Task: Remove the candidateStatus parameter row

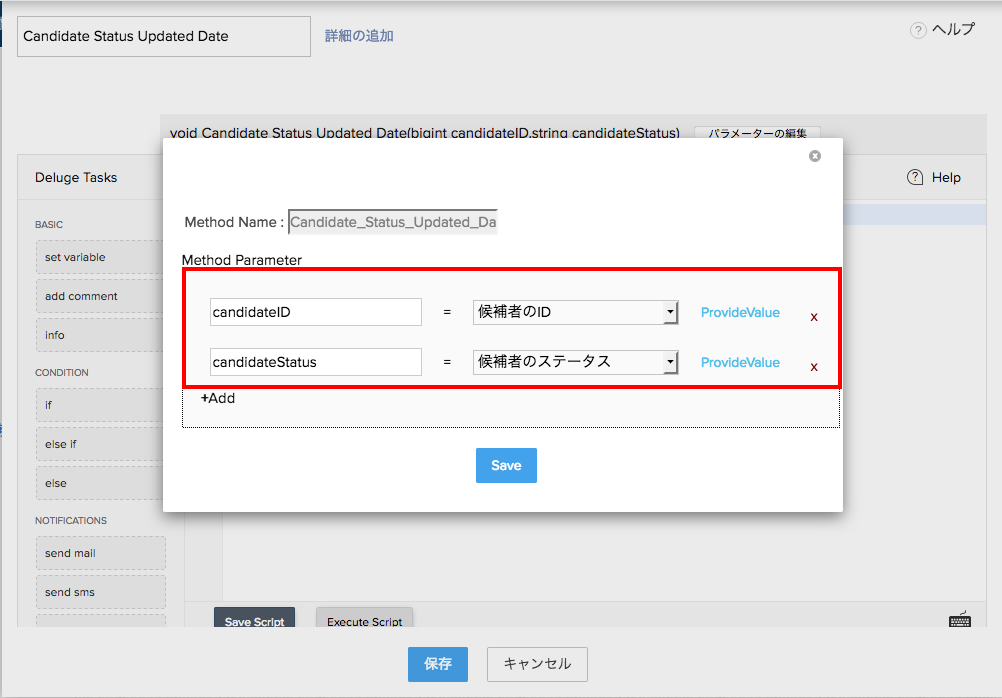Action: point(814,367)
